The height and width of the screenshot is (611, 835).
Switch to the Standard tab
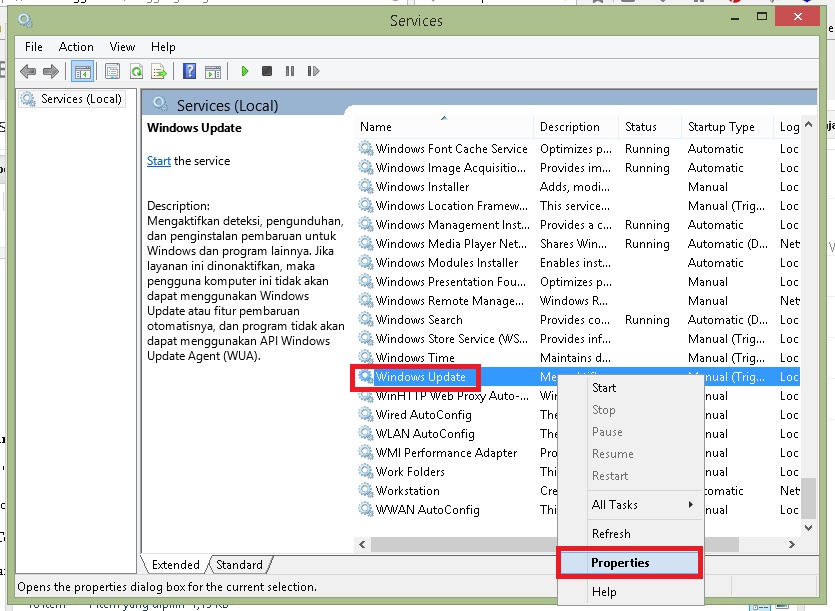click(x=240, y=564)
